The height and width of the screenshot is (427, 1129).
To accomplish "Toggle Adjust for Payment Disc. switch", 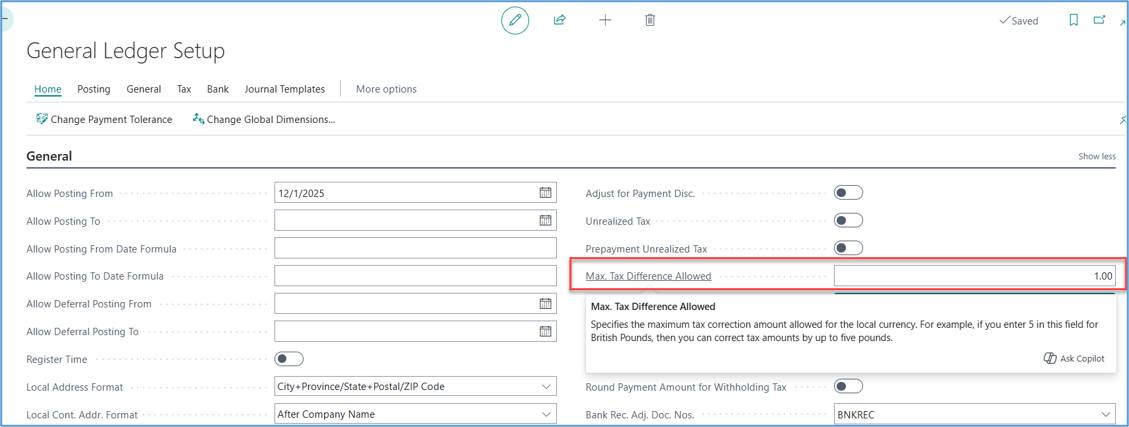I will (x=848, y=192).
